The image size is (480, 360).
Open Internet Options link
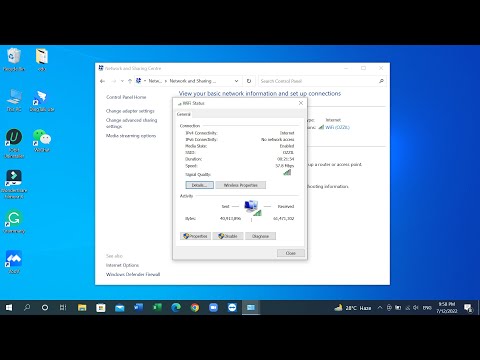point(122,265)
